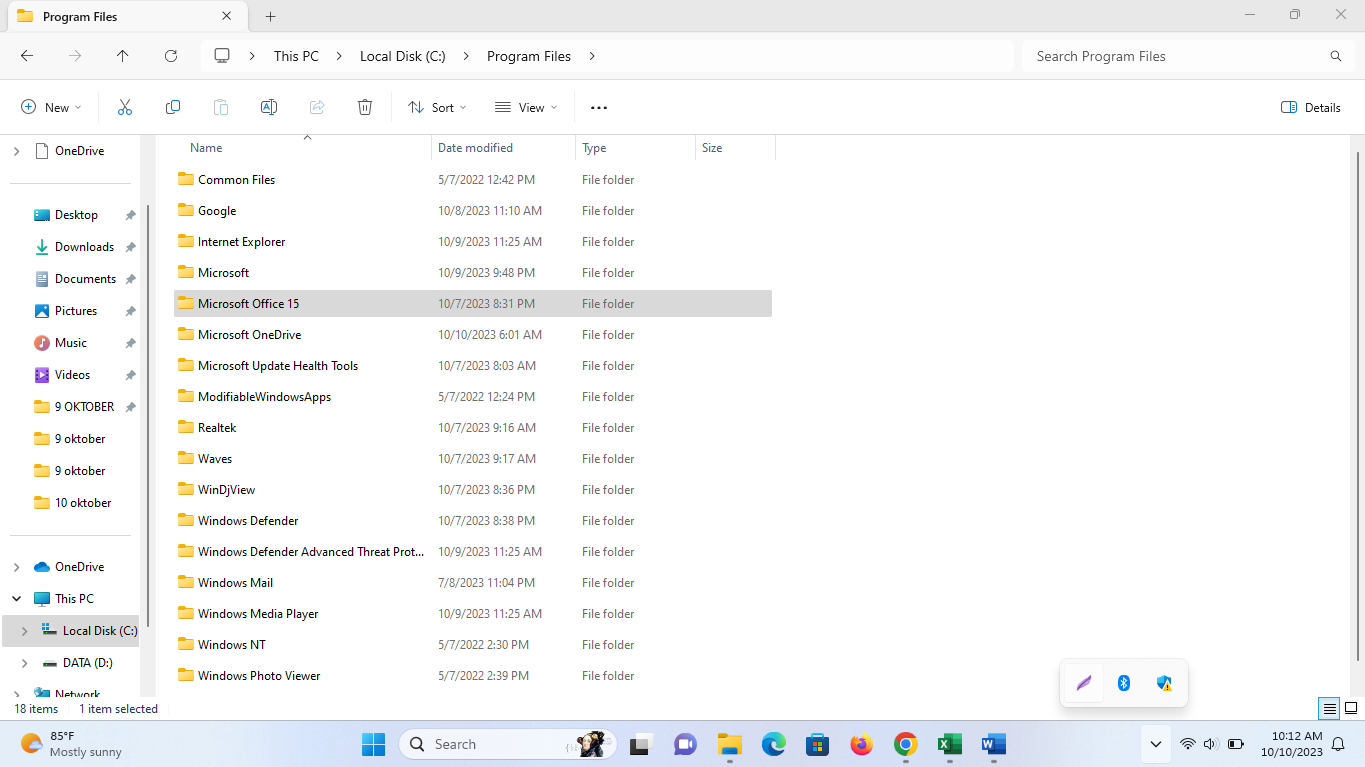
Task: Click the file list vertical scrollbar
Action: tap(1357, 406)
